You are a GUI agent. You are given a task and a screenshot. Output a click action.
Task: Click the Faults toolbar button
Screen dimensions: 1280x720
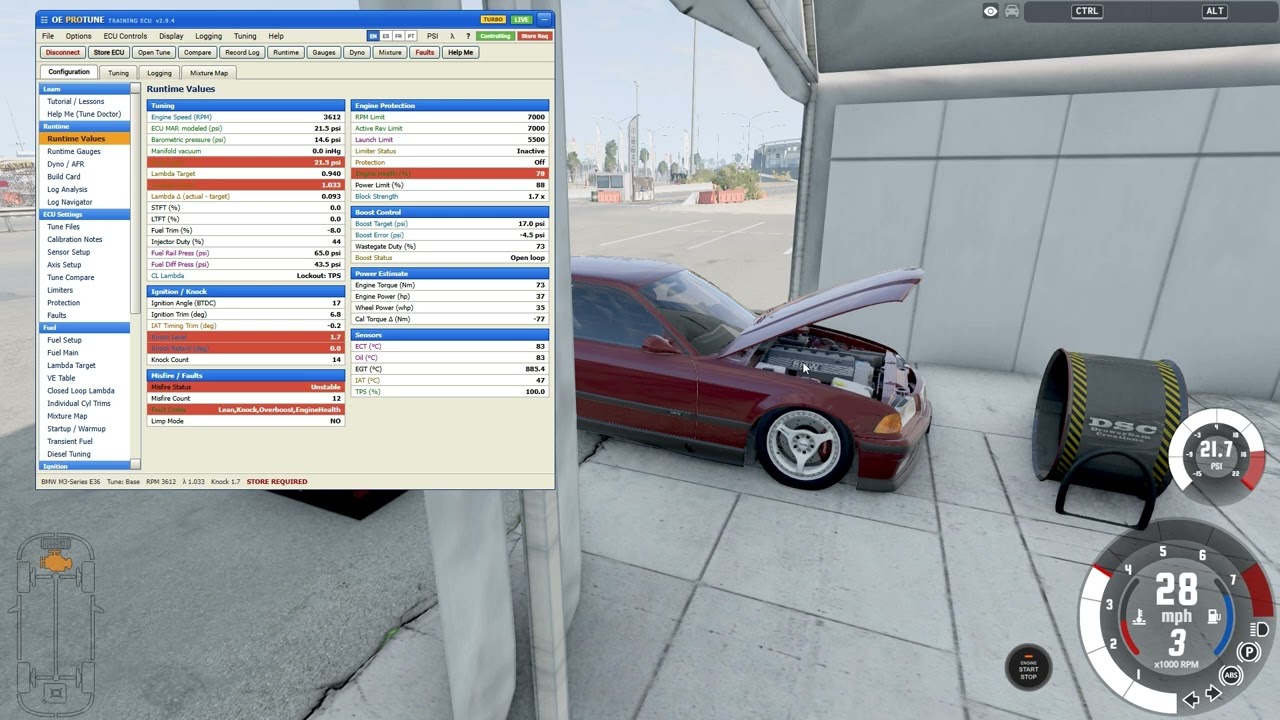[x=425, y=52]
